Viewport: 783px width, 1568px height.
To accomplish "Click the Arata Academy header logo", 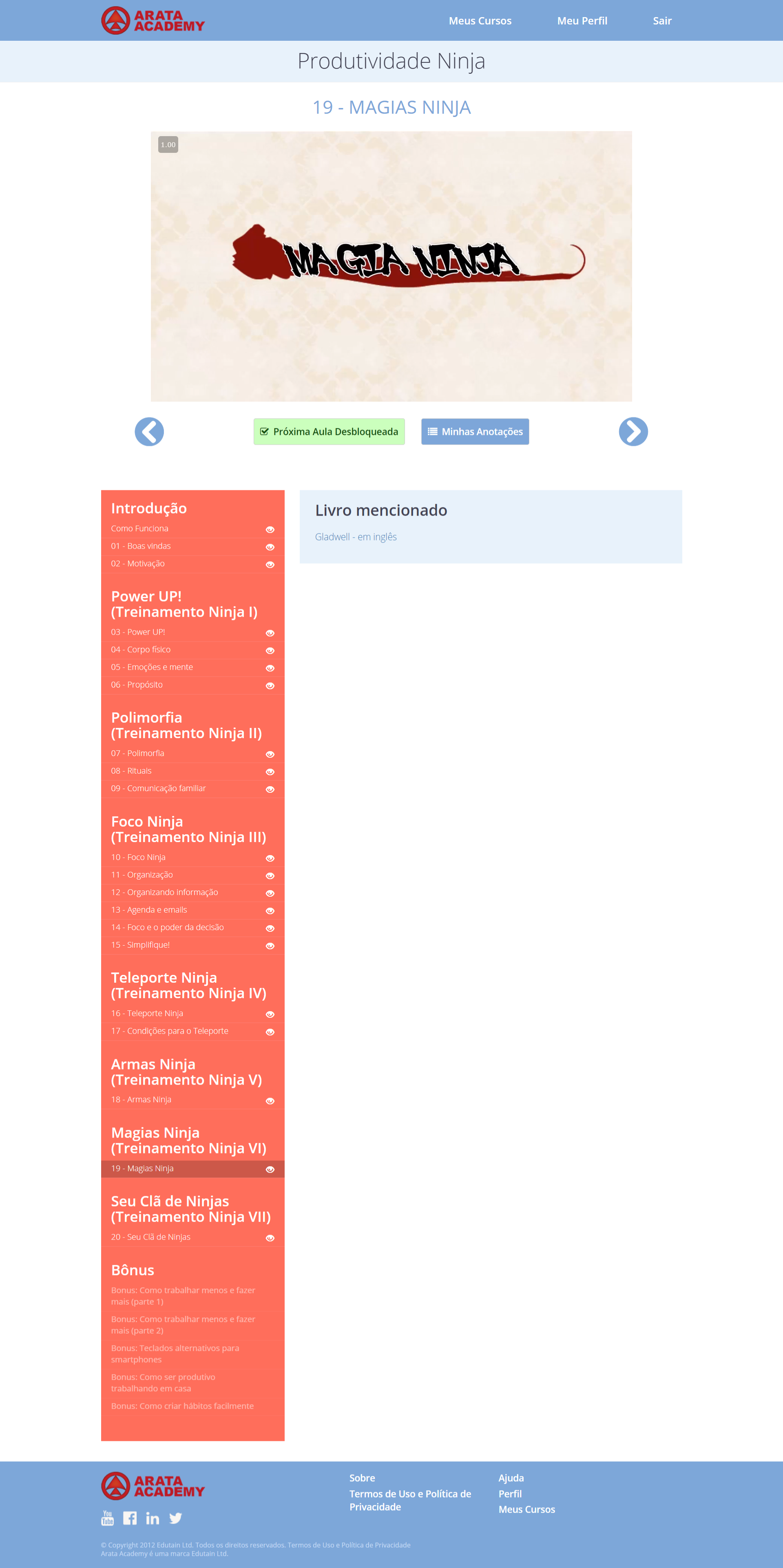I will (x=153, y=21).
